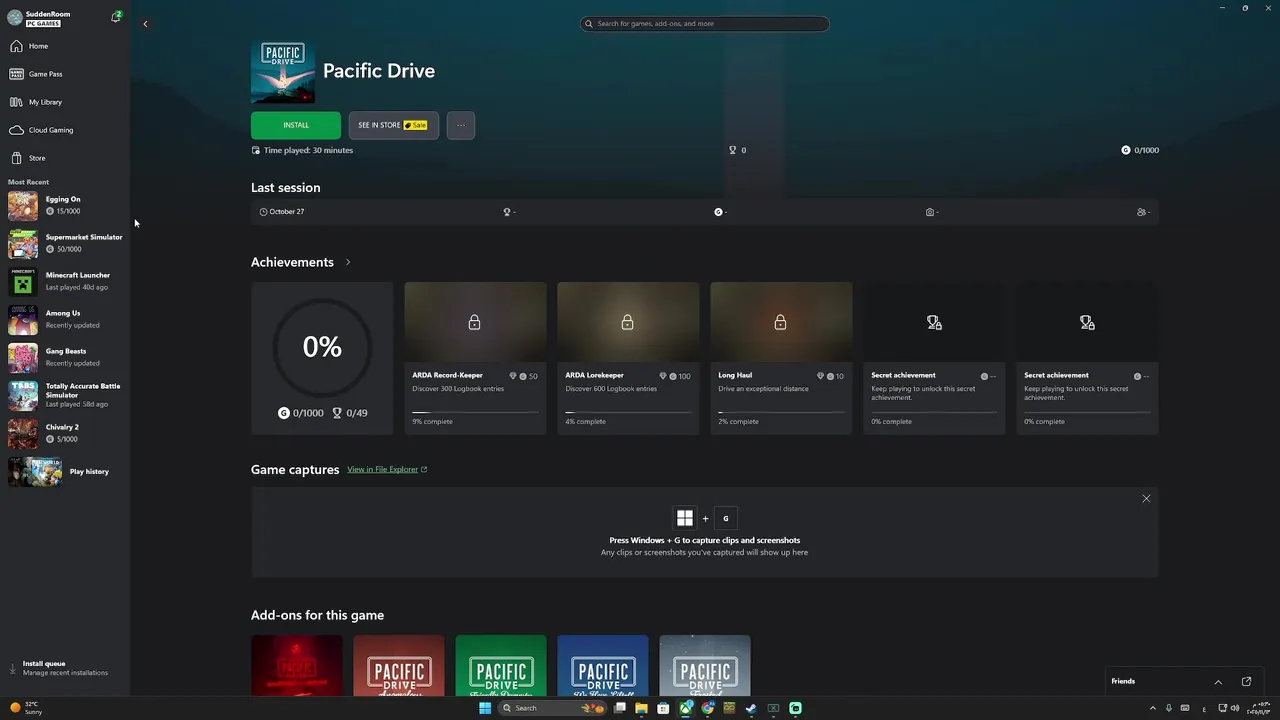
Task: Click the last session gamerscore icon
Action: [718, 212]
